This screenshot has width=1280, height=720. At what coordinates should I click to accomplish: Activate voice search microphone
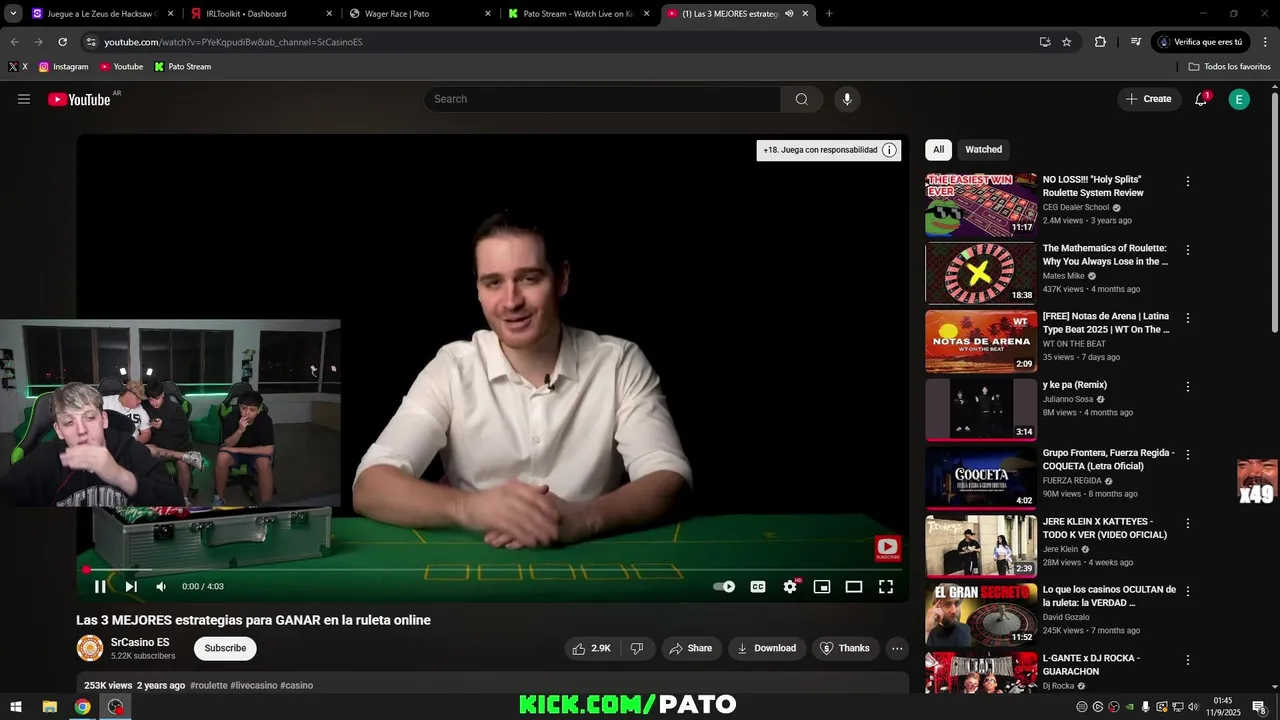point(847,99)
